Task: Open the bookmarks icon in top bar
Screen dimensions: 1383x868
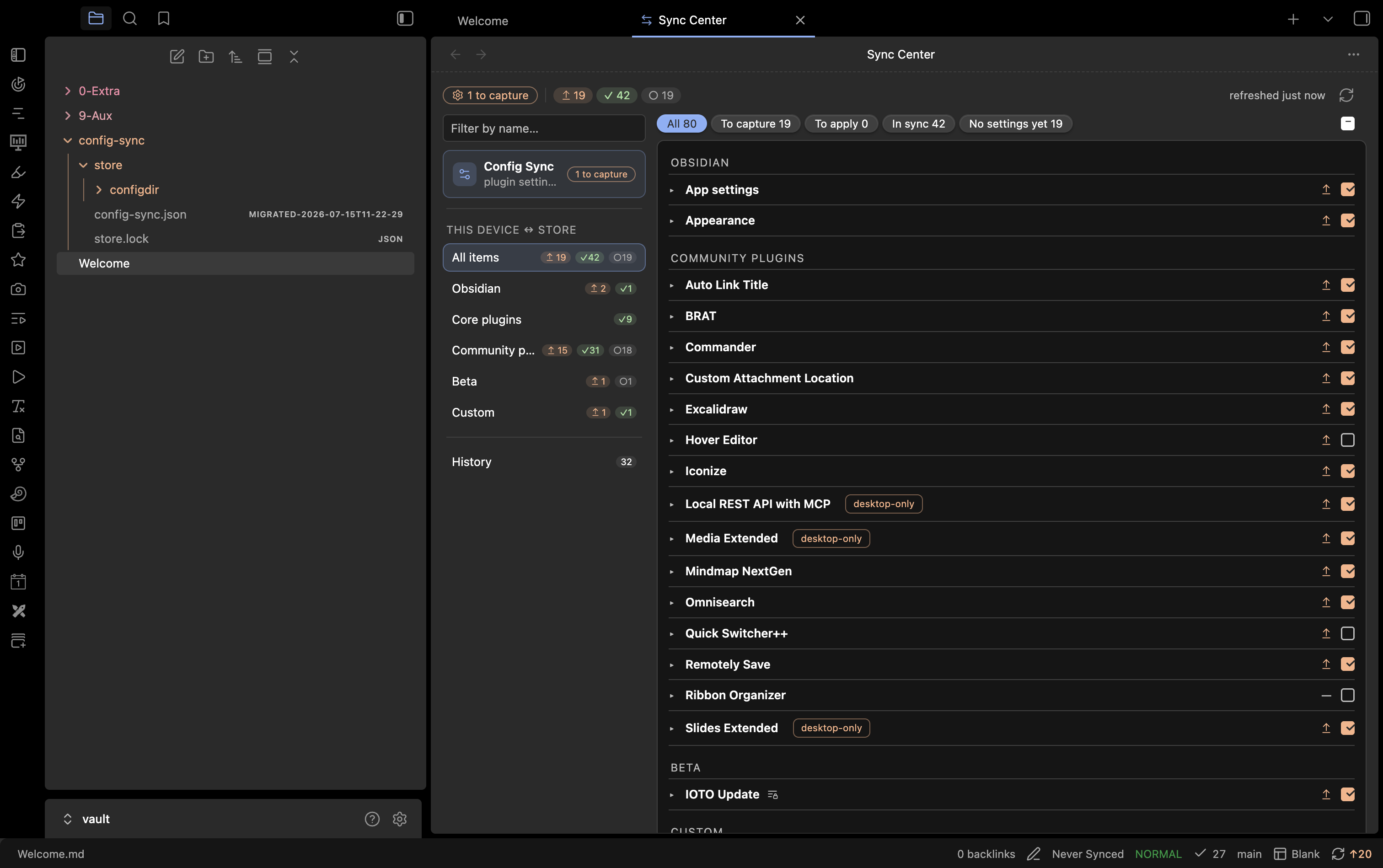Action: [x=164, y=18]
